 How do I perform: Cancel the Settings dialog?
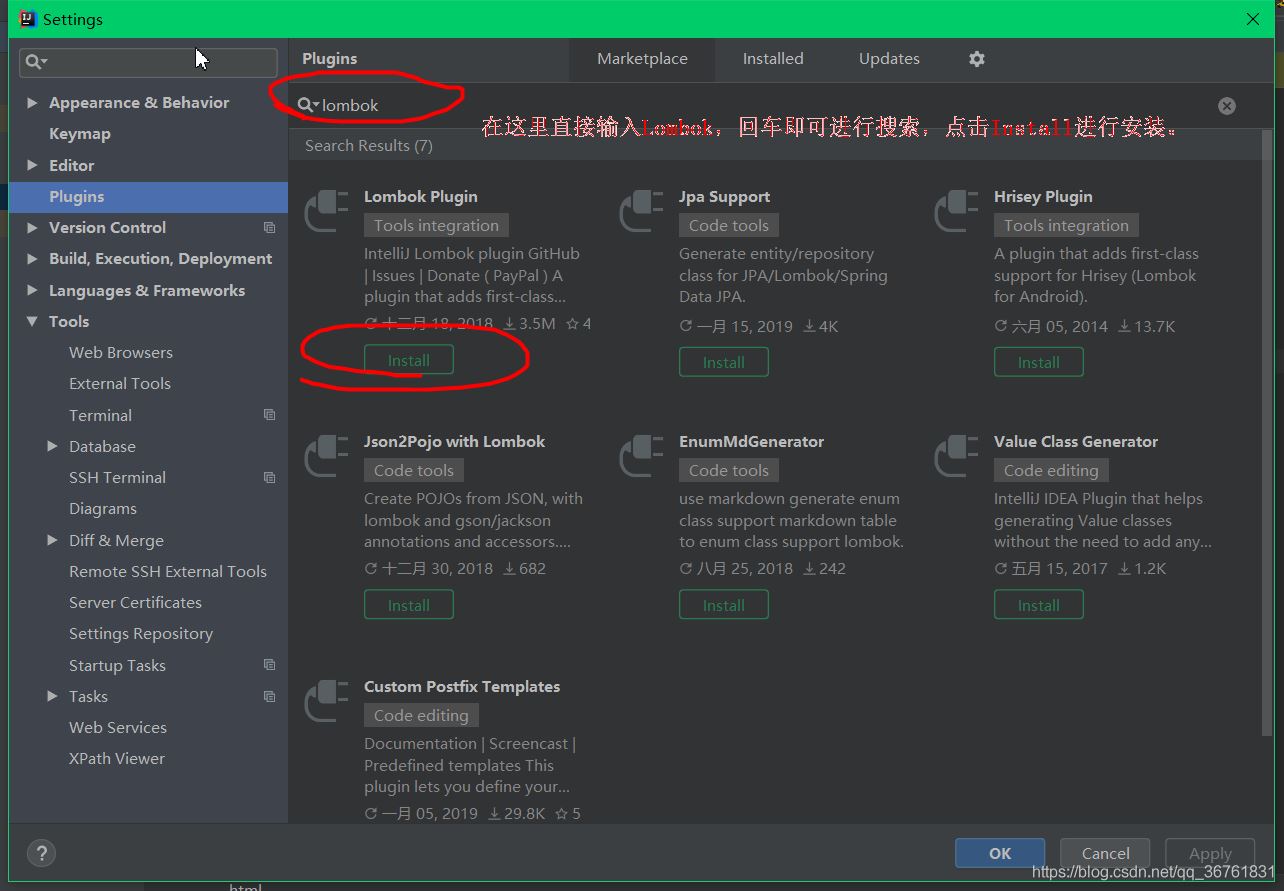click(x=1105, y=853)
